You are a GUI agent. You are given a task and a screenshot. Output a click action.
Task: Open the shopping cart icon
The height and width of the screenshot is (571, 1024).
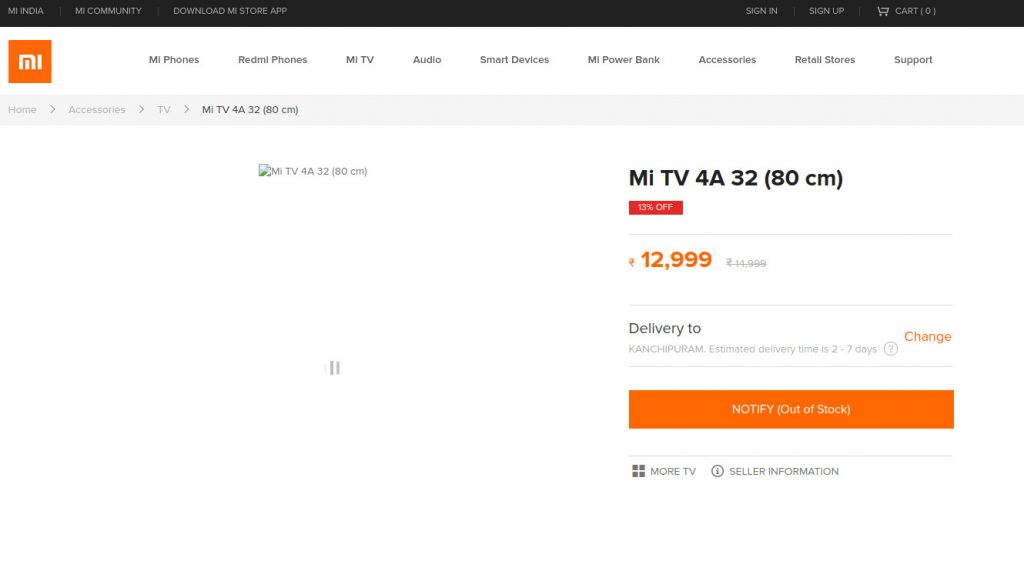coord(882,11)
